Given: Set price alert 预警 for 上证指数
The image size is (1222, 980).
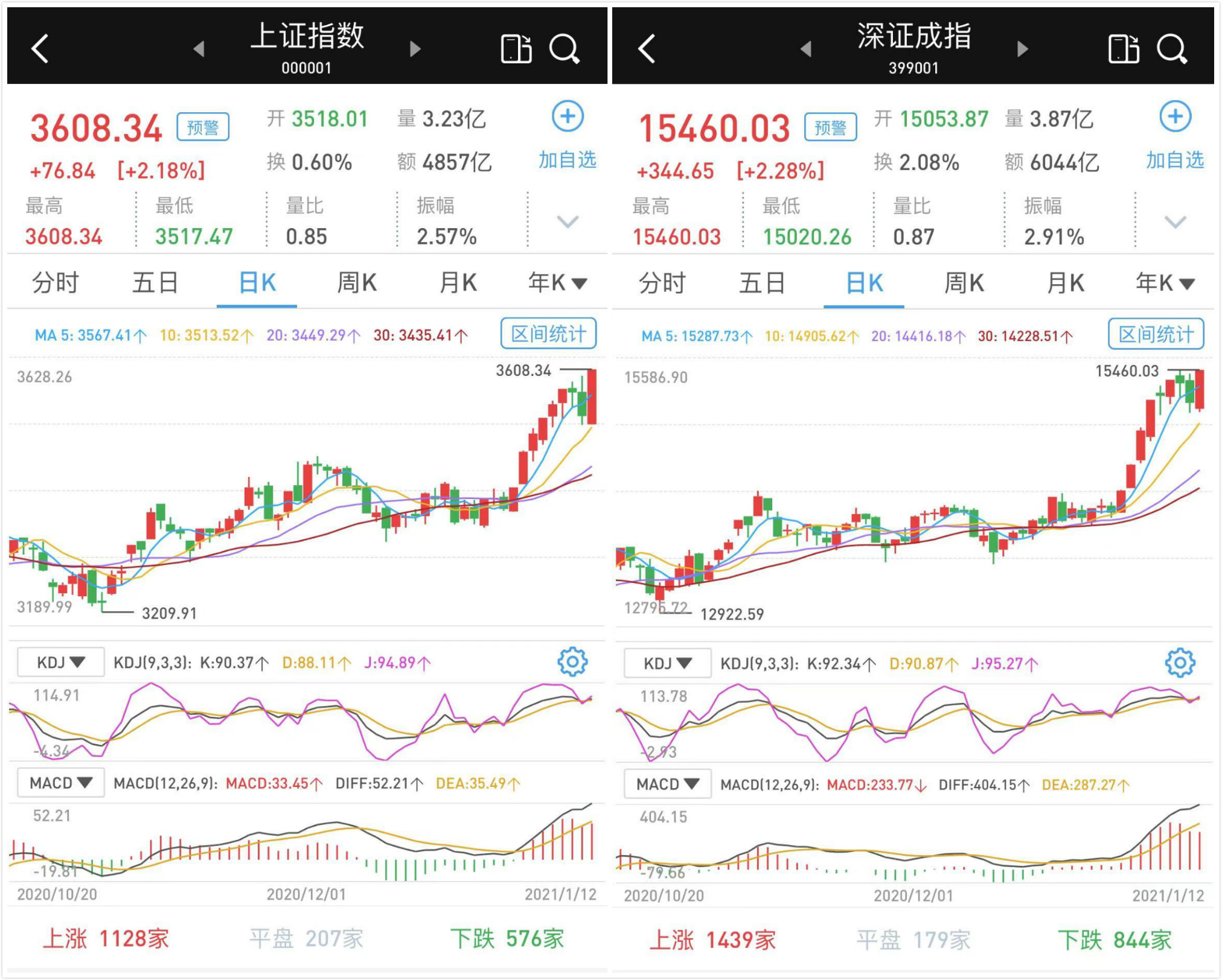Looking at the screenshot, I should click(203, 127).
